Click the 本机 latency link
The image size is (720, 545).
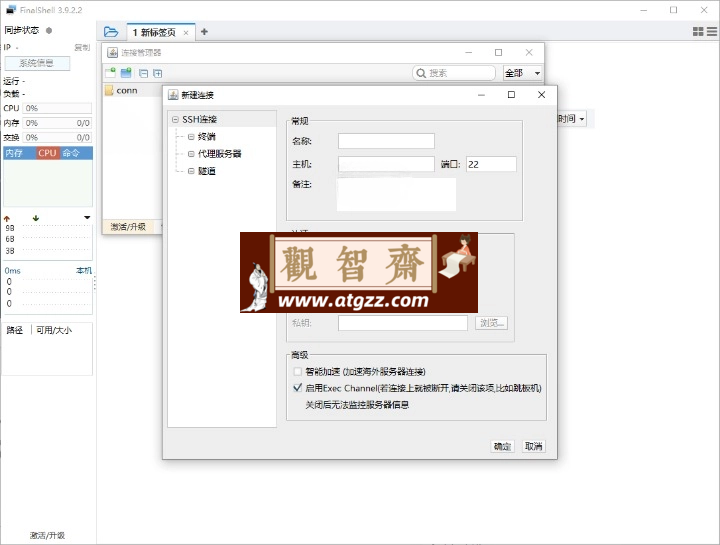pos(84,270)
